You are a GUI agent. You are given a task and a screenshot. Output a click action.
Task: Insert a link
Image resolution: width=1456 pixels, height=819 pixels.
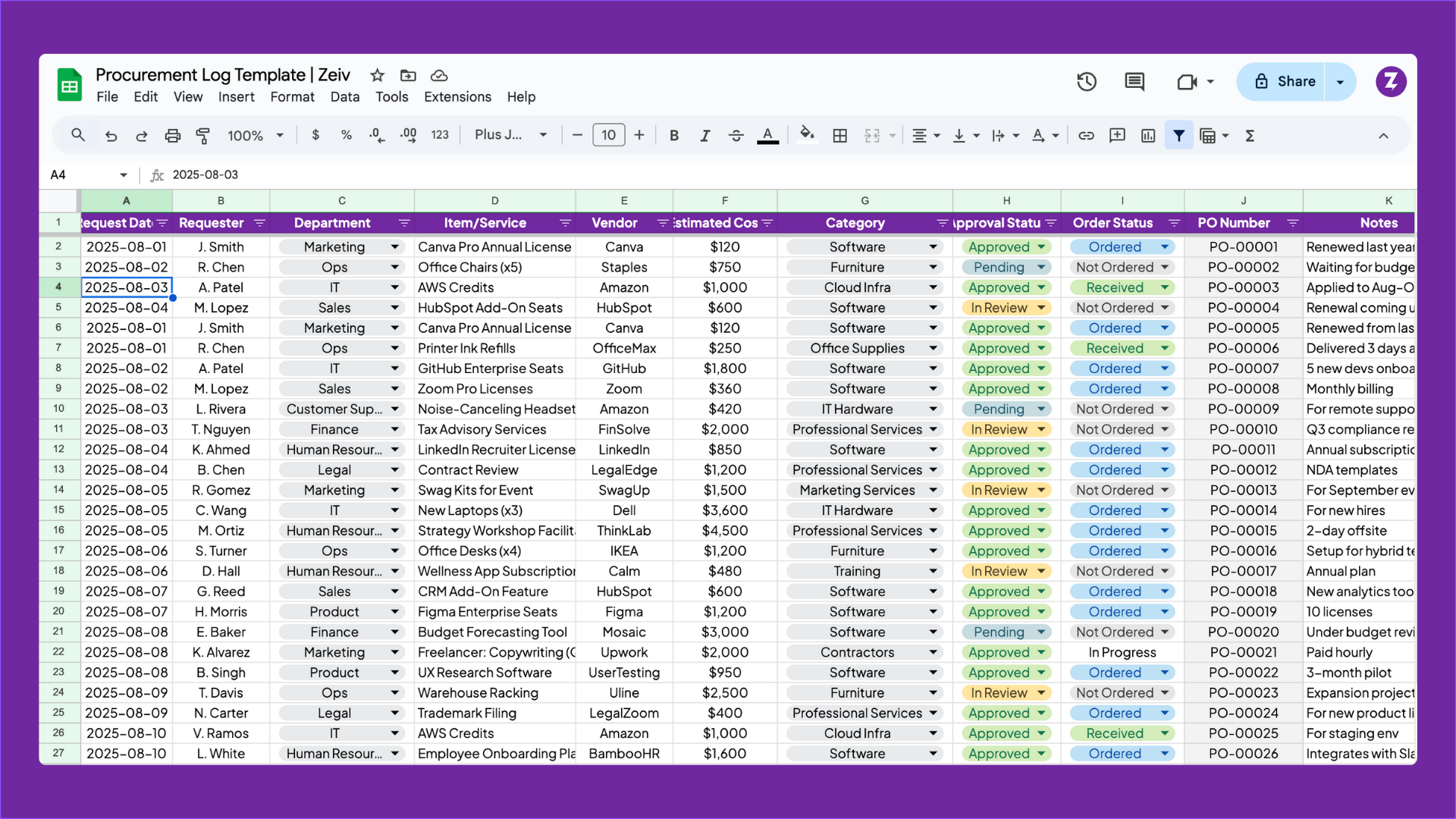click(1086, 135)
